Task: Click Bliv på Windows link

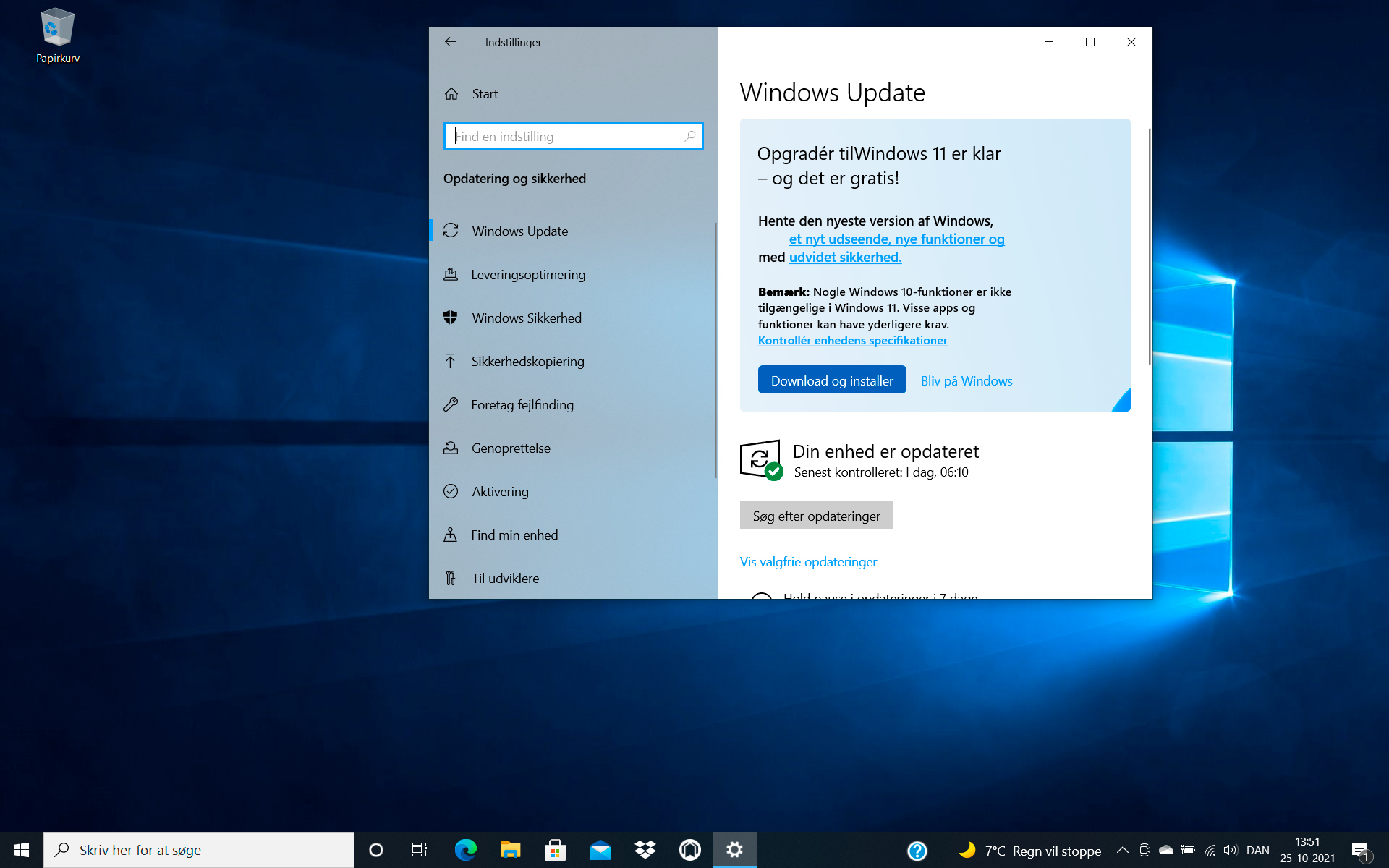Action: [967, 380]
